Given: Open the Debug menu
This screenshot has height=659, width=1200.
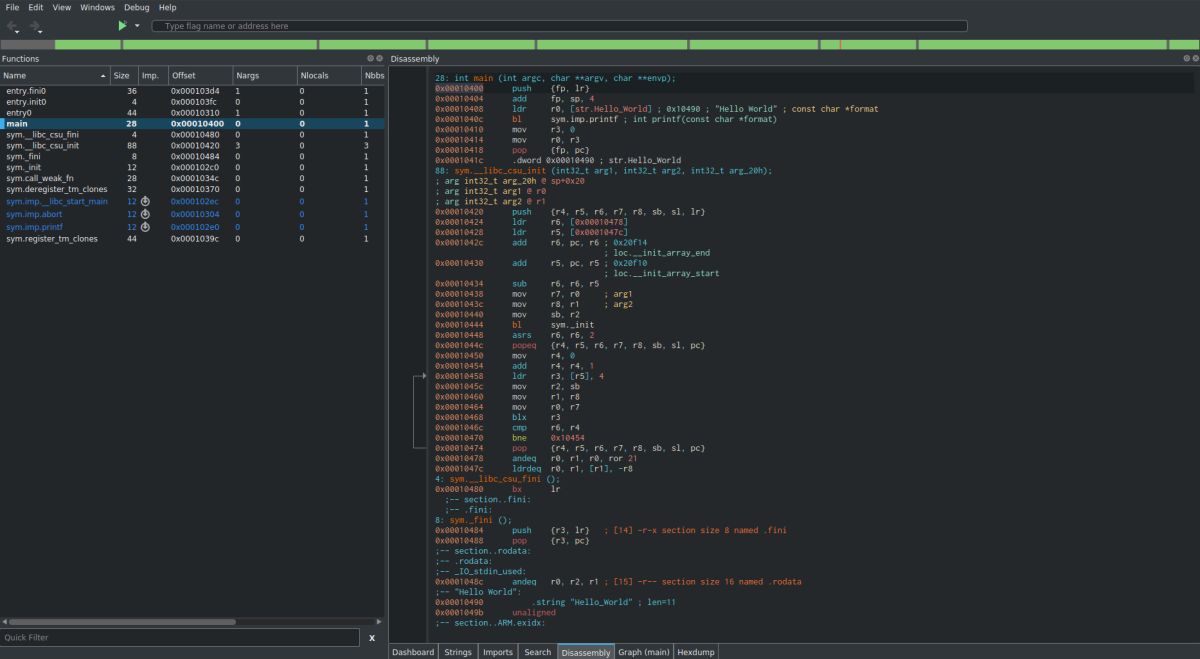Looking at the screenshot, I should coord(137,7).
